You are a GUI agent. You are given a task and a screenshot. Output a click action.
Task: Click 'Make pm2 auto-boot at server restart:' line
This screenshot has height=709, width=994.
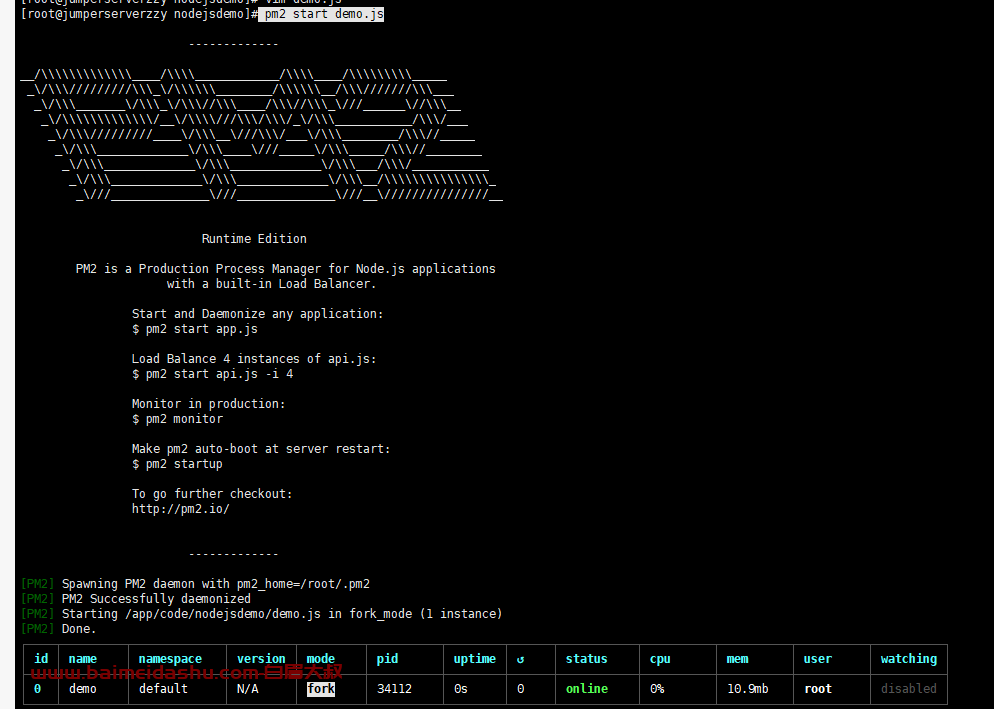pos(261,448)
